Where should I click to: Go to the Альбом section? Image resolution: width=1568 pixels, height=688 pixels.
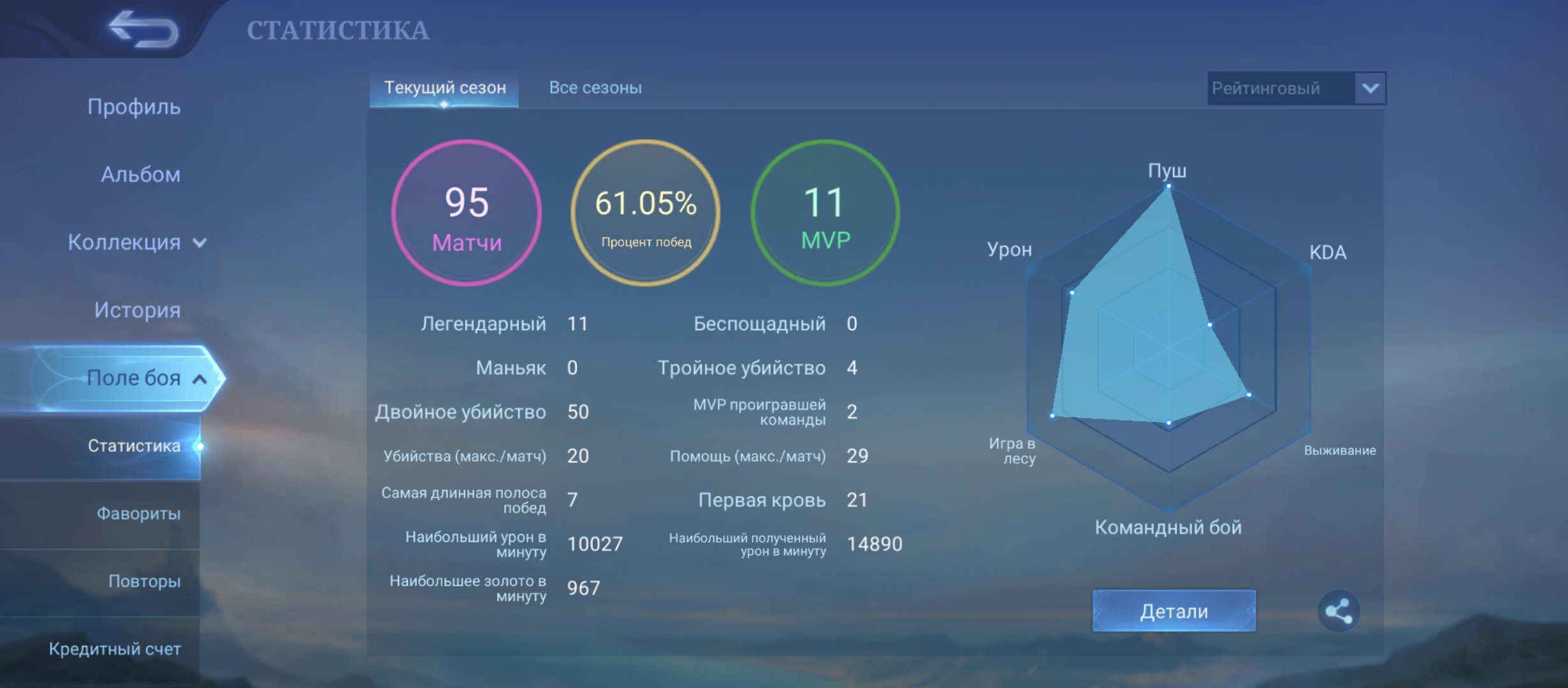click(x=140, y=174)
